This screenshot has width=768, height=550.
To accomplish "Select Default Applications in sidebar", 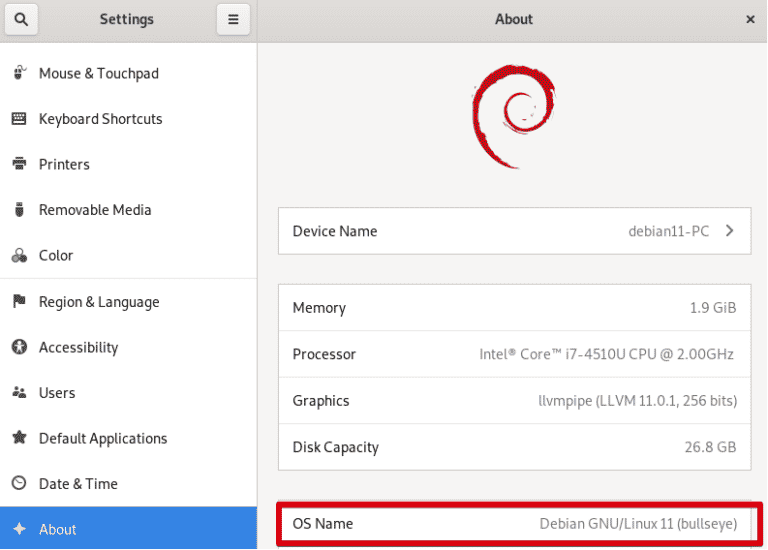I will click(128, 438).
